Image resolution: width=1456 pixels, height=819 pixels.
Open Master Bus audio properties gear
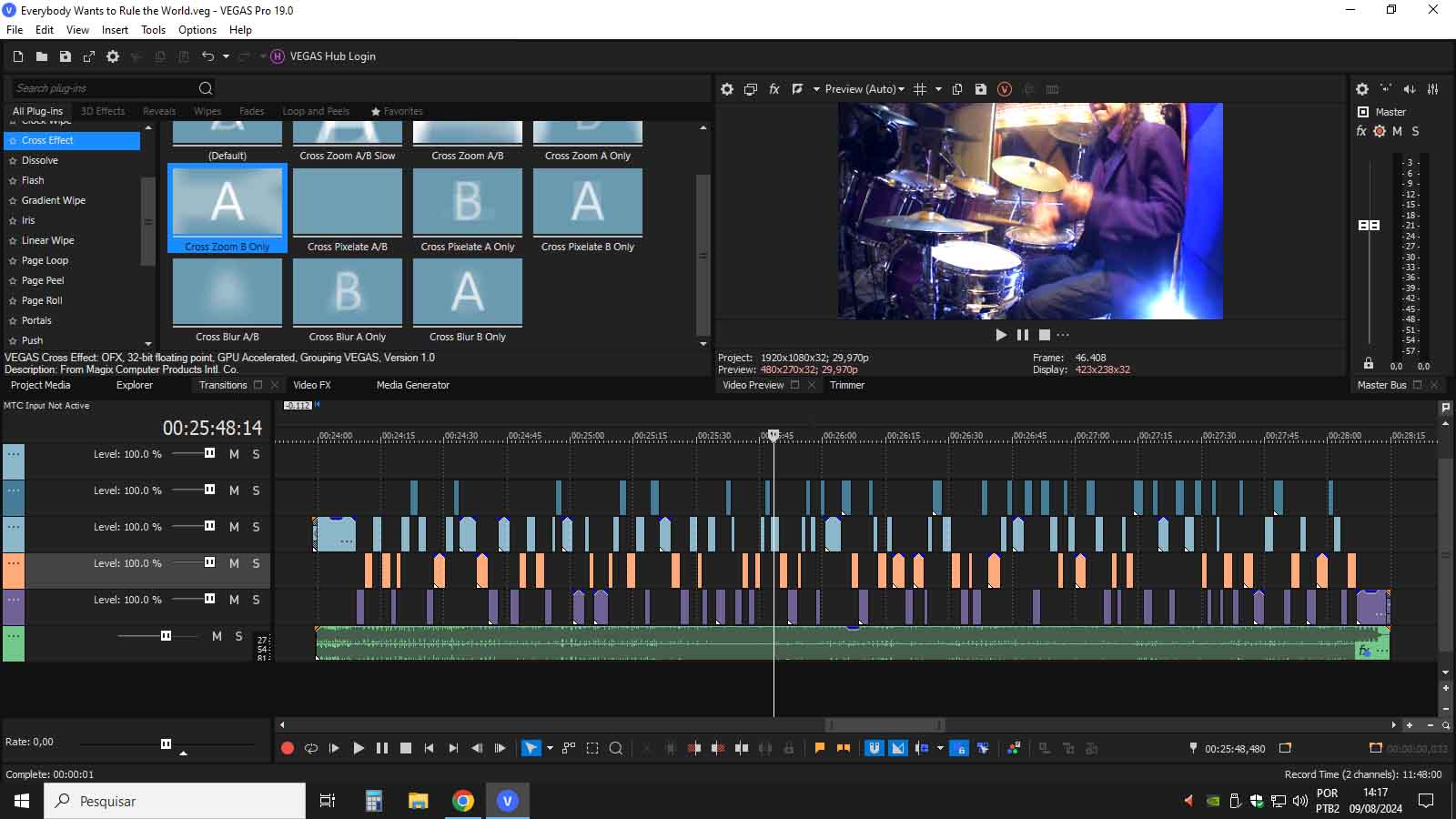coord(1362,89)
